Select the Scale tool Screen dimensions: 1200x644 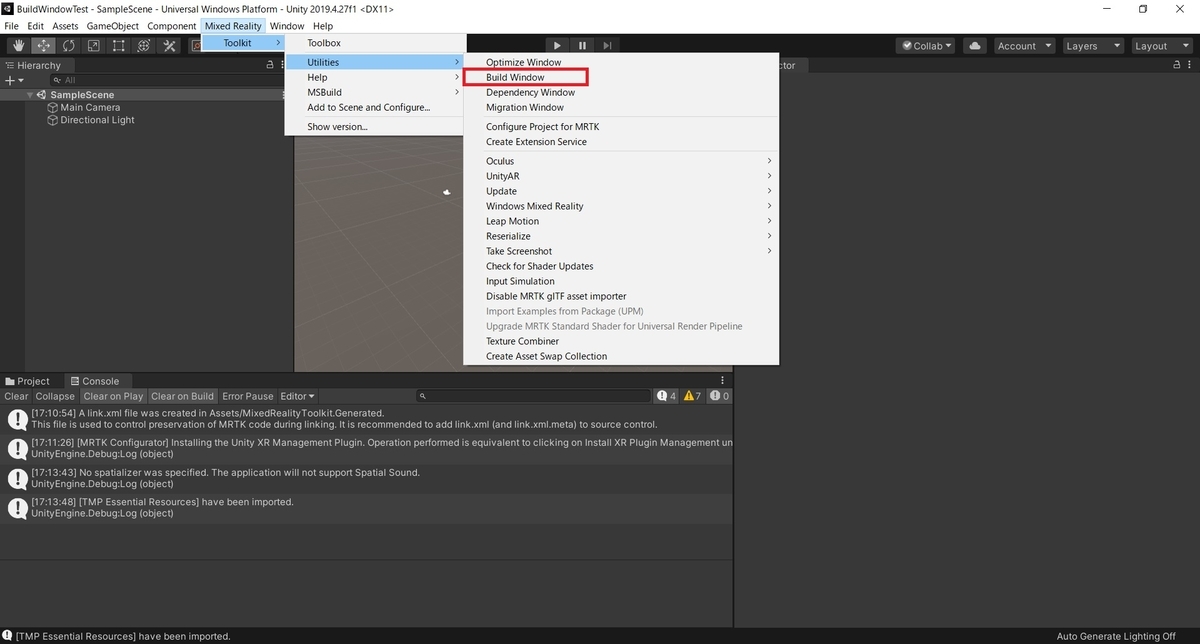coord(93,46)
